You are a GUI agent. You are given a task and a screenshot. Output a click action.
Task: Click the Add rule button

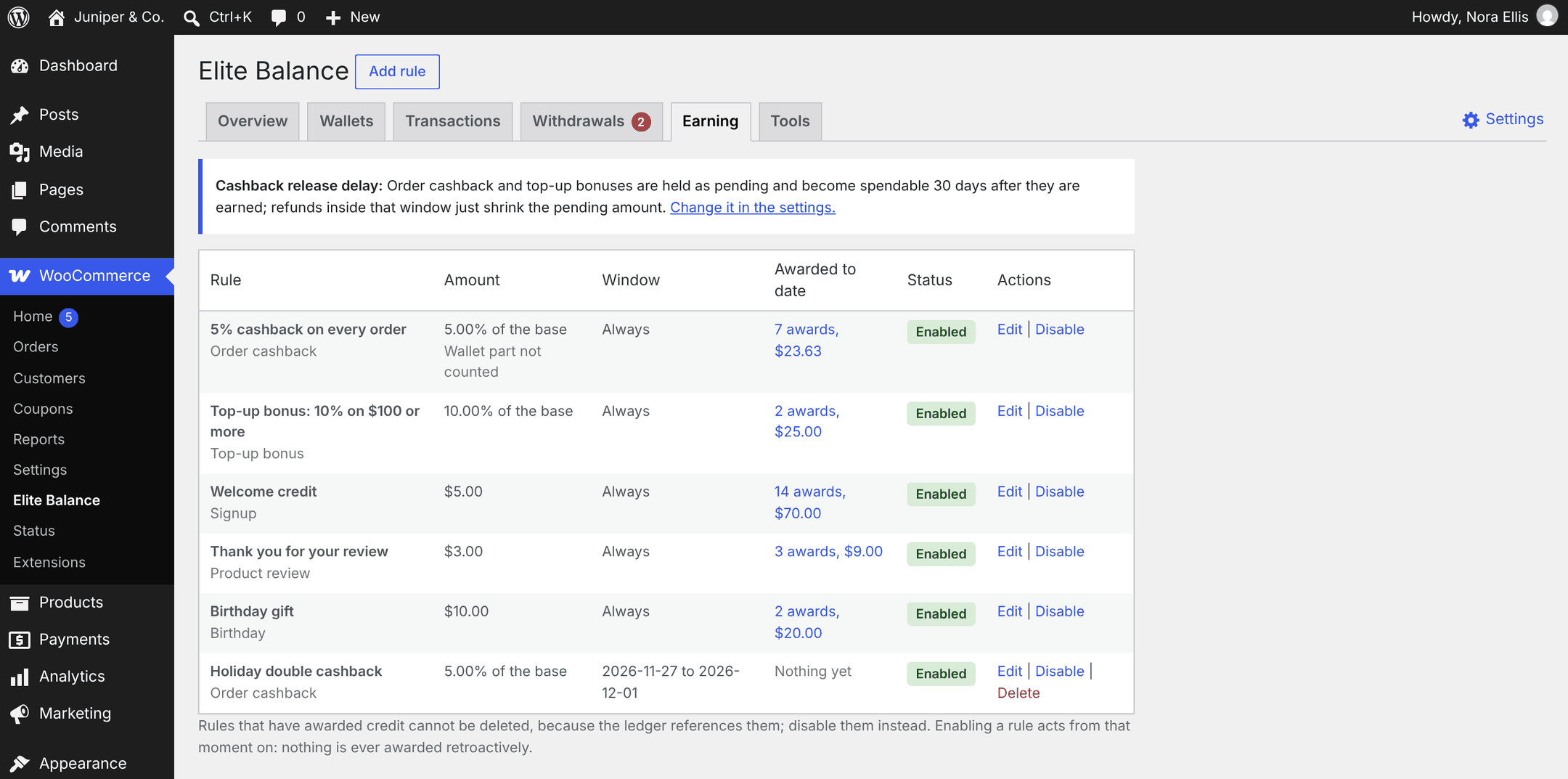[397, 72]
